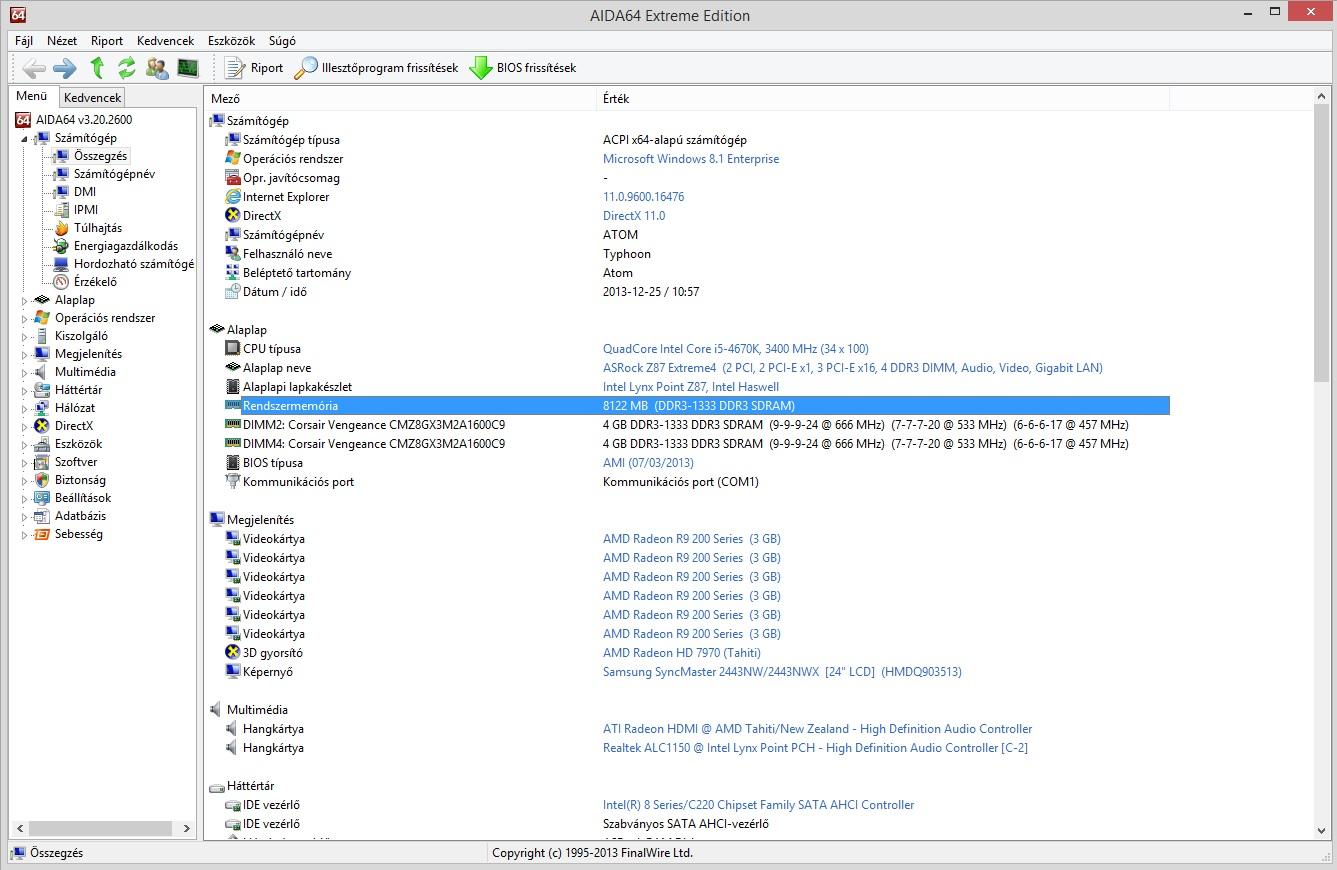Click the Érzékelő sensor icon

[x=61, y=282]
